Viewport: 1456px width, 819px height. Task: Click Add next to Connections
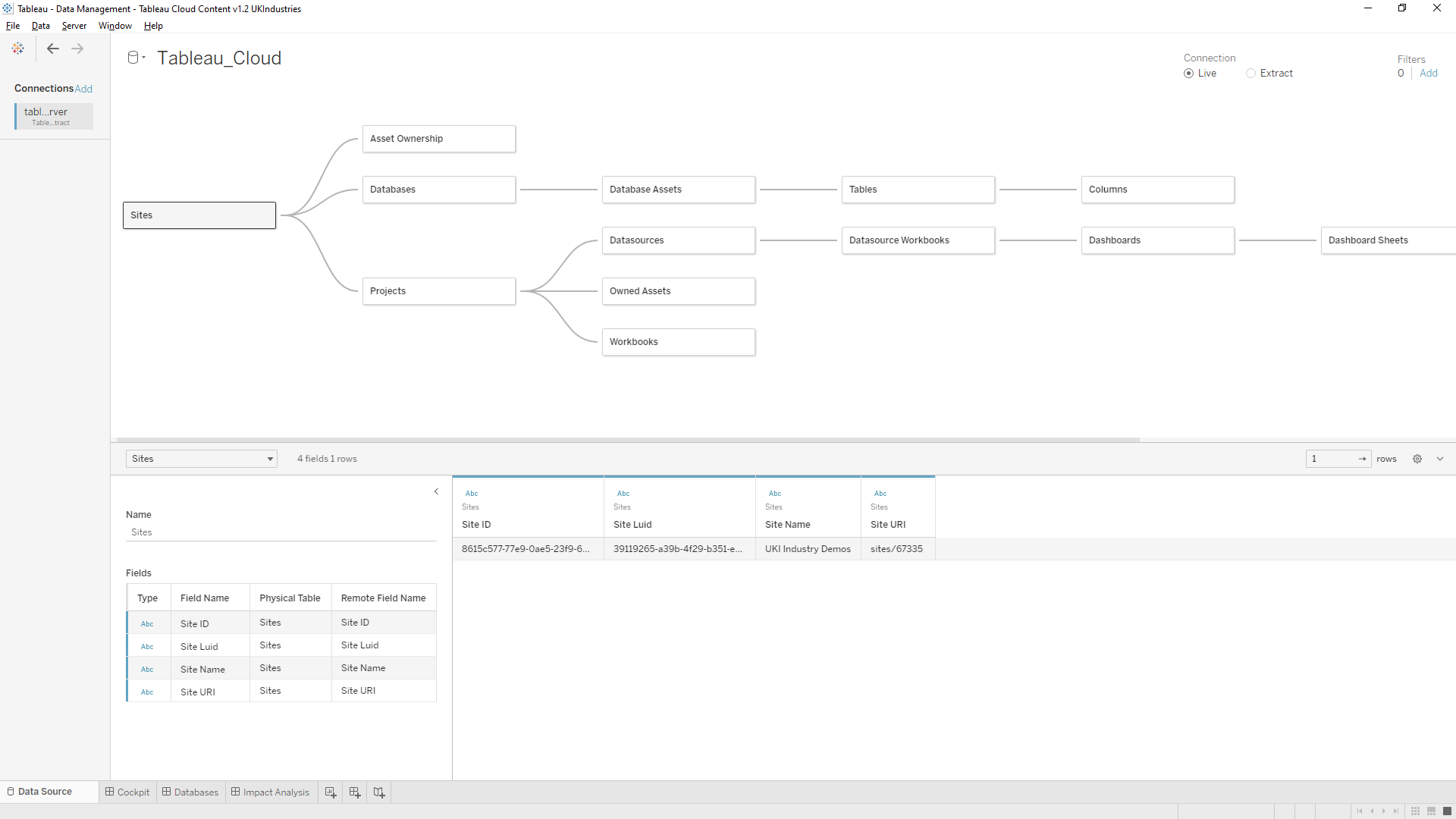pyautogui.click(x=83, y=89)
